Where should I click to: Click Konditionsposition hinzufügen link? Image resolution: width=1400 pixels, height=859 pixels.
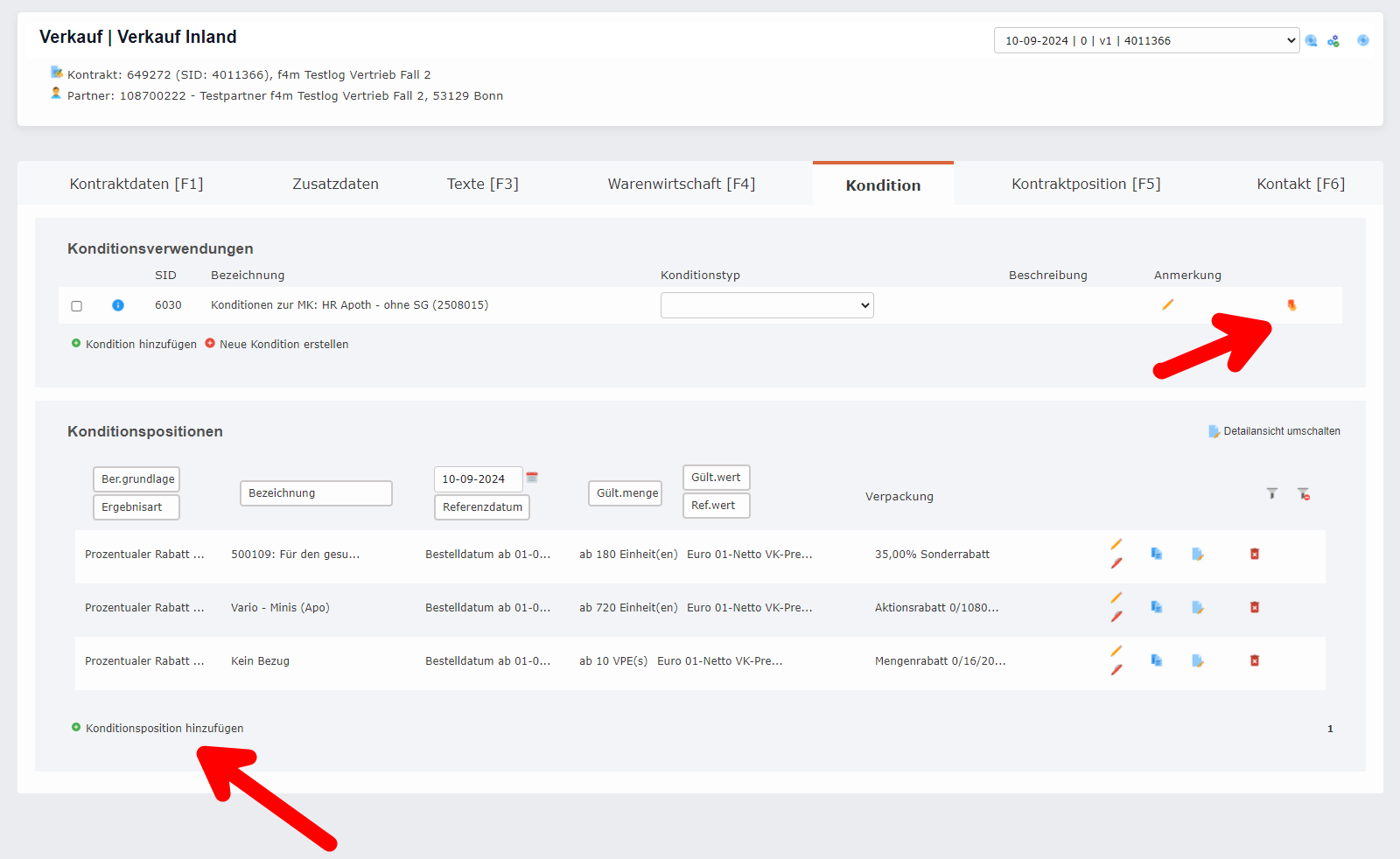click(164, 728)
